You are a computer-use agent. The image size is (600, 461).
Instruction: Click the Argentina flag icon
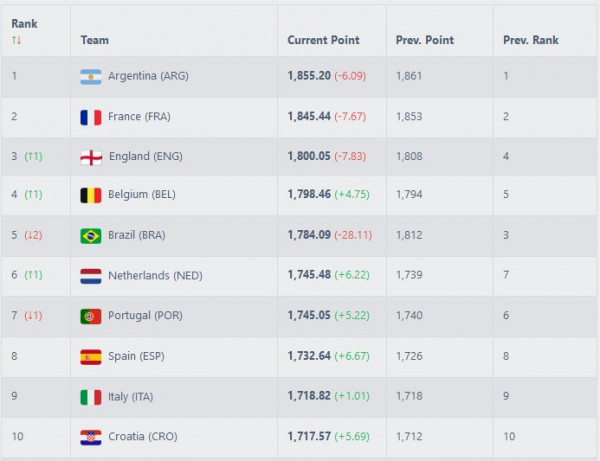(91, 77)
